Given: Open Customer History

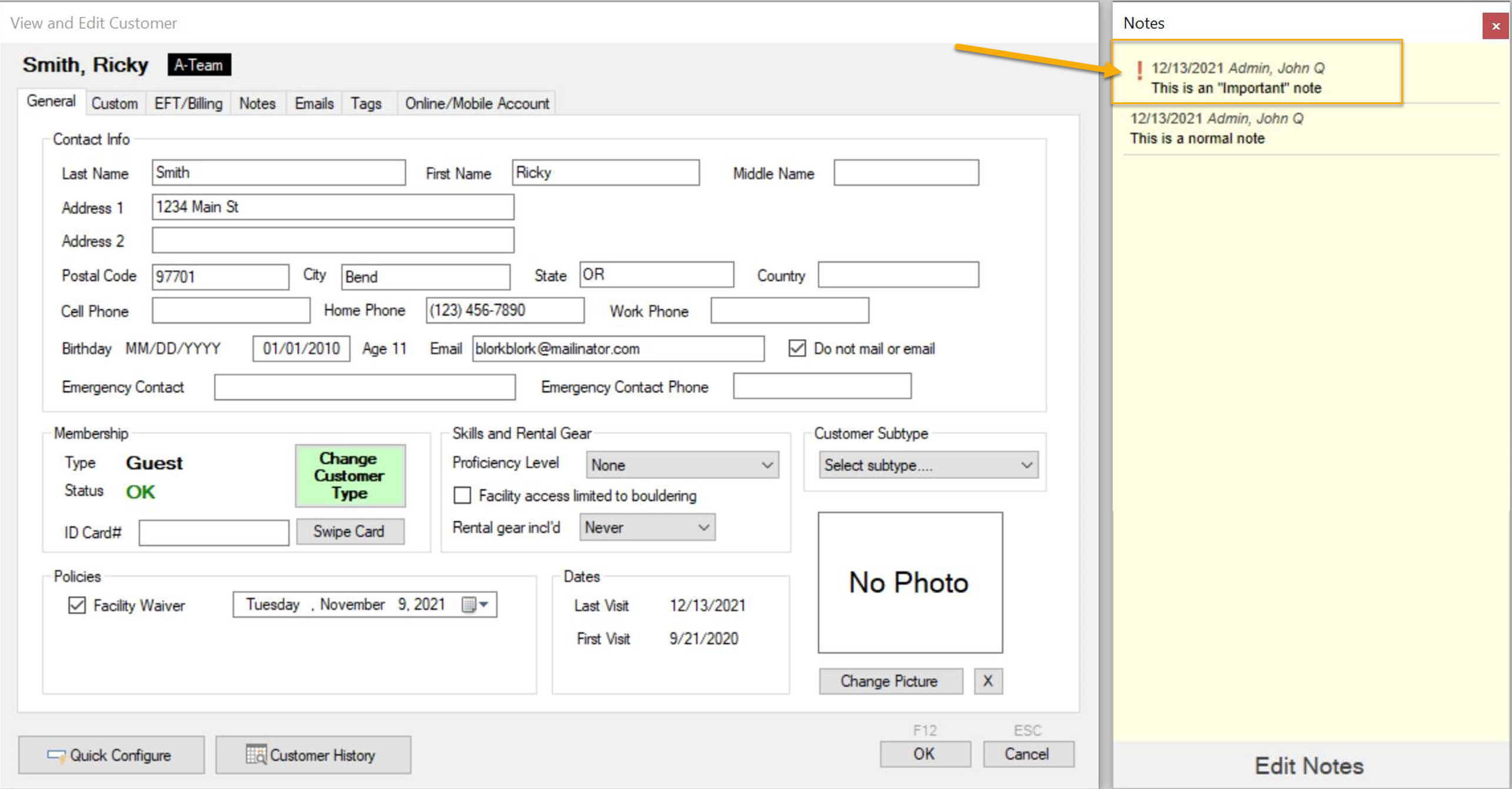Looking at the screenshot, I should tap(313, 755).
